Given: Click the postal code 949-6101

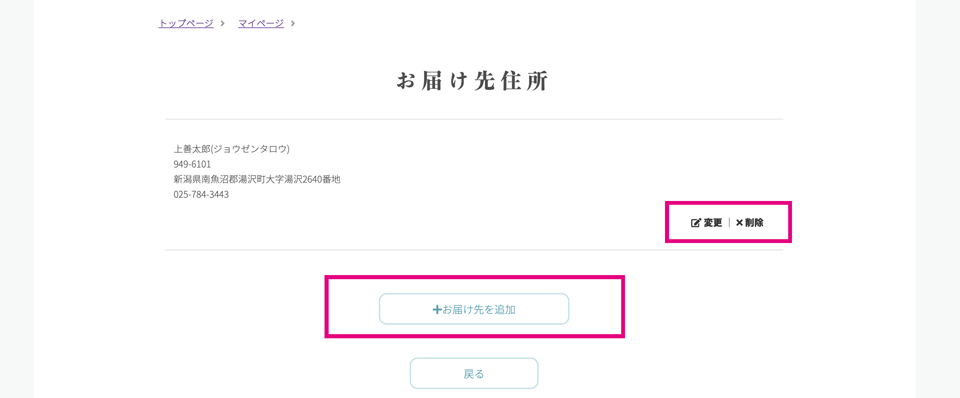Looking at the screenshot, I should tap(192, 164).
